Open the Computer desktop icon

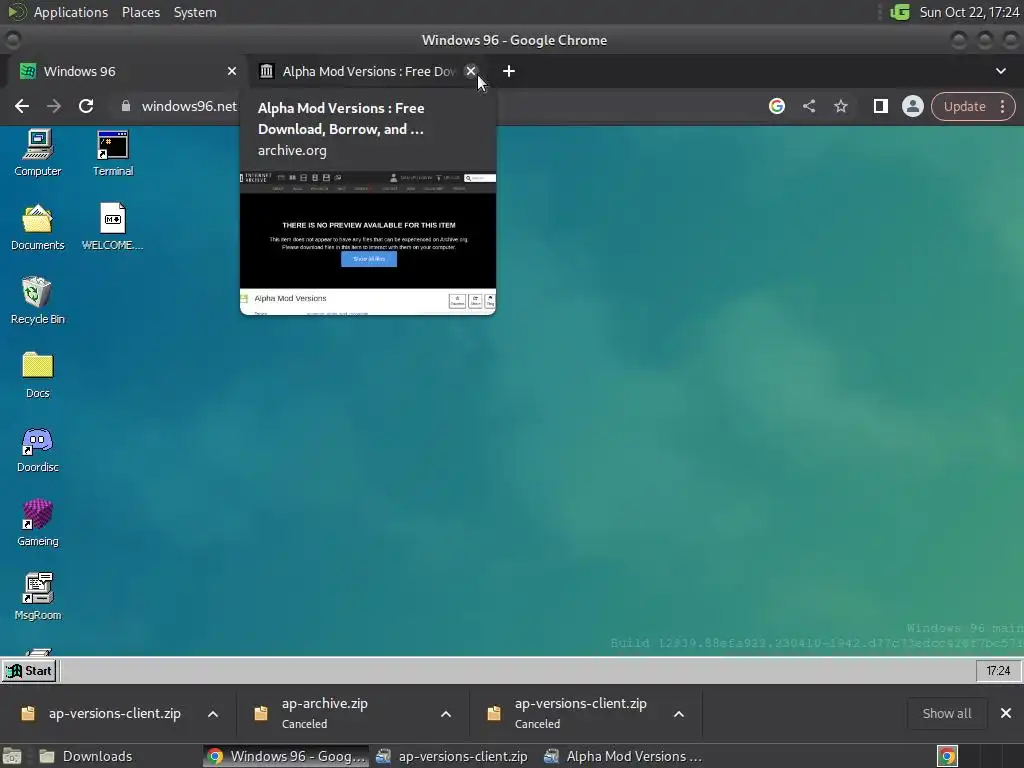tap(38, 153)
